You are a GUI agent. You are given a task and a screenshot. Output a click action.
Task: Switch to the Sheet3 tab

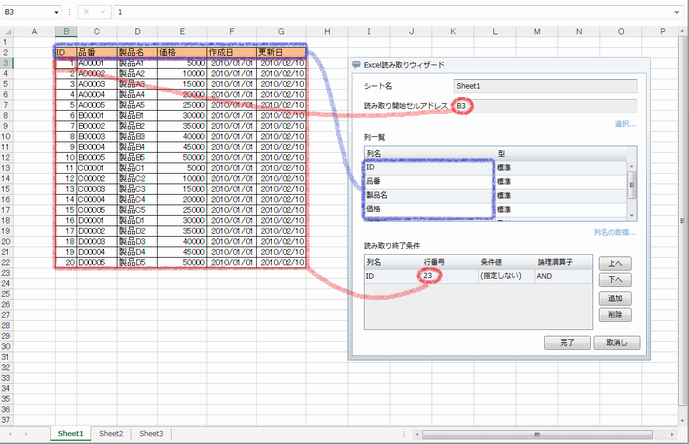point(151,434)
